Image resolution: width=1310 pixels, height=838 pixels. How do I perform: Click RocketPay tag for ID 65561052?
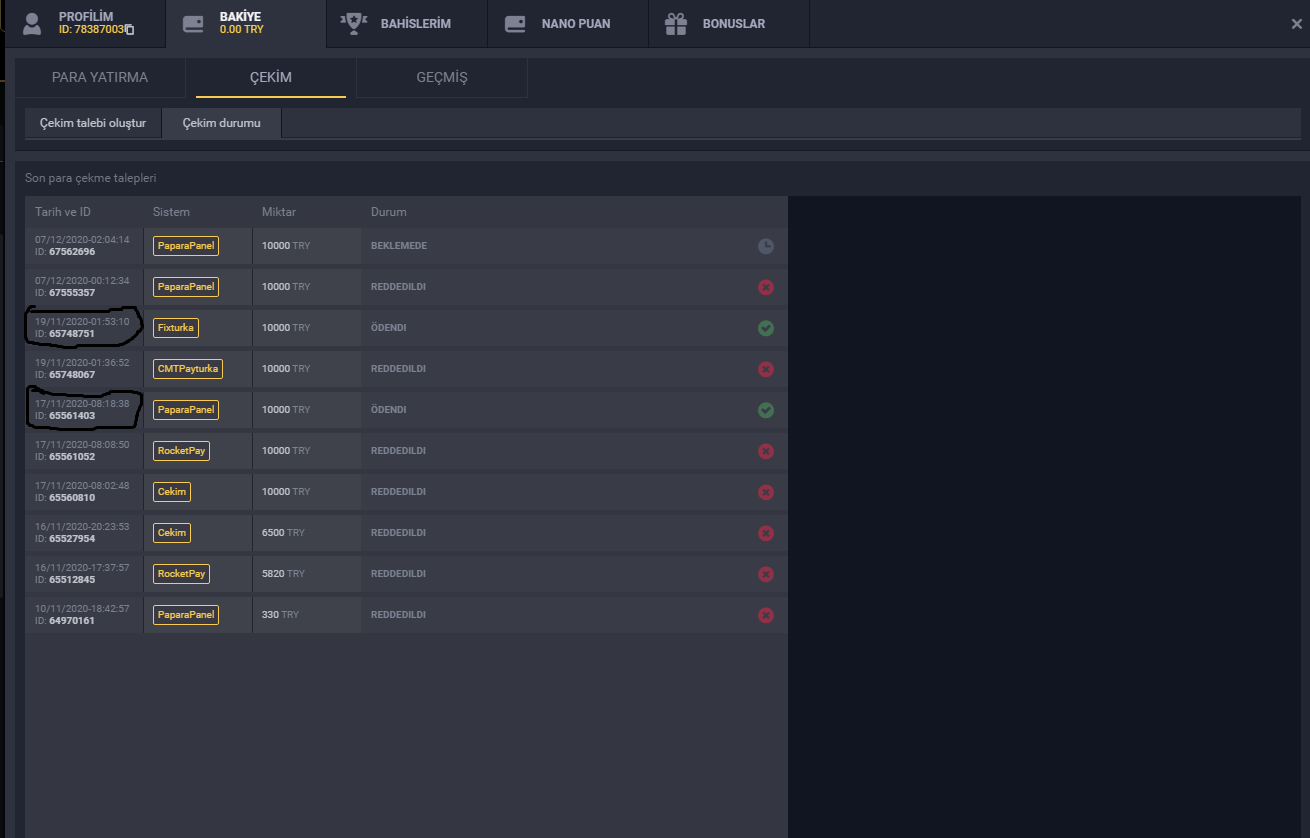tap(182, 451)
